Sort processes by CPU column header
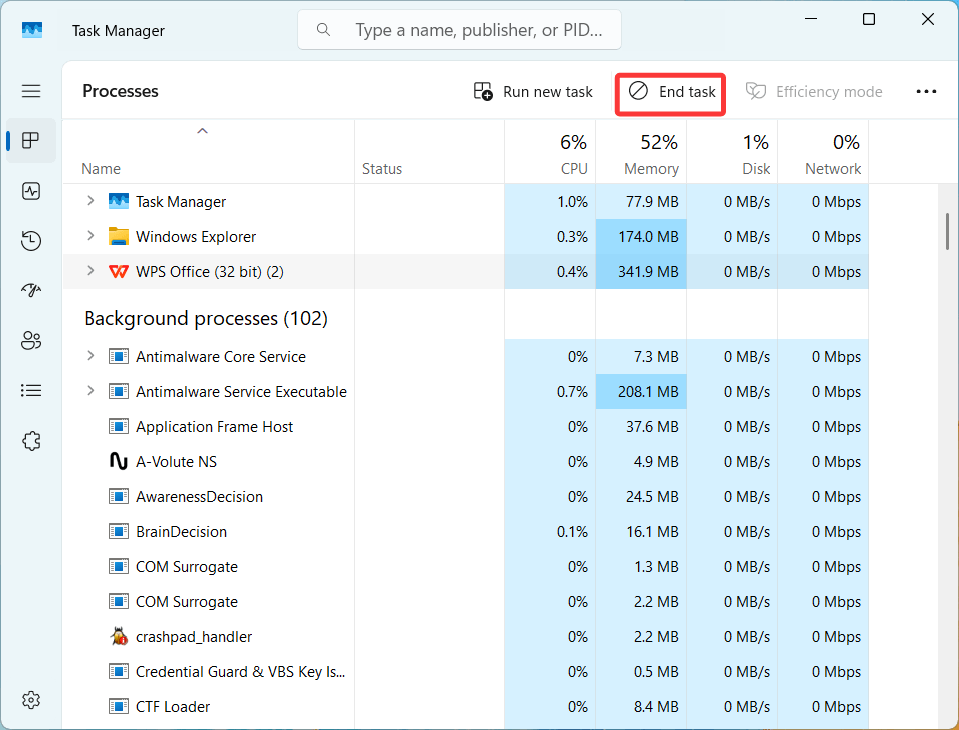Viewport: 959px width, 730px height. pos(560,155)
